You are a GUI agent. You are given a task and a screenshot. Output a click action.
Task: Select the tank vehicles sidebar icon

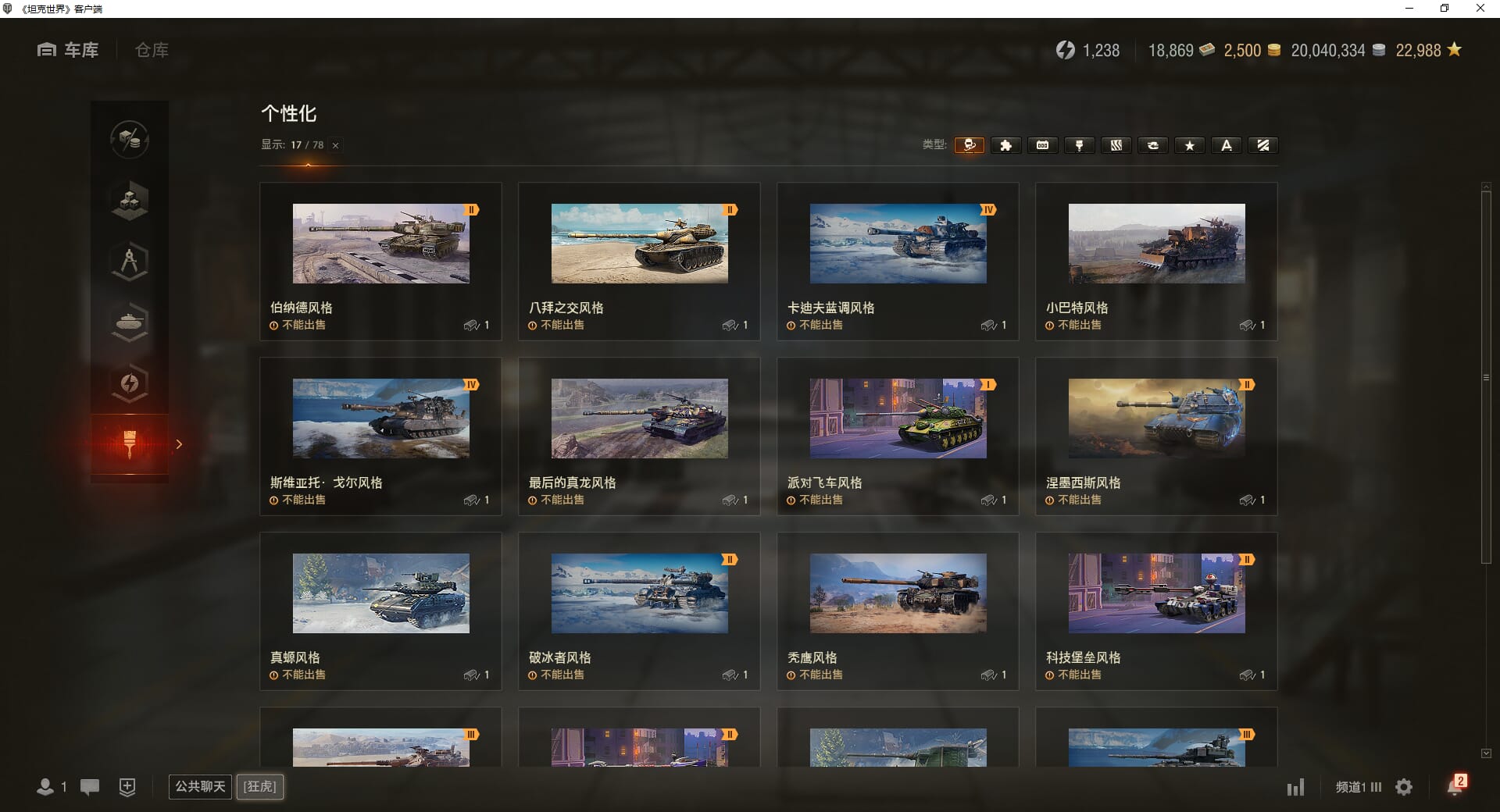pos(130,322)
